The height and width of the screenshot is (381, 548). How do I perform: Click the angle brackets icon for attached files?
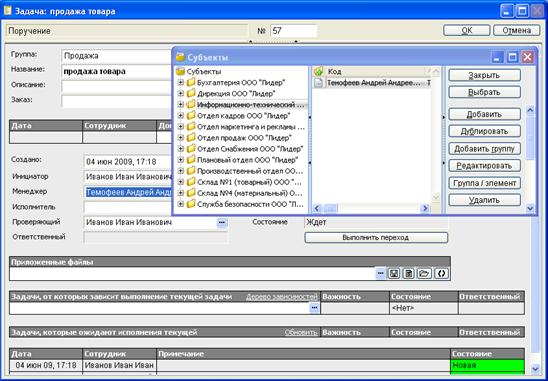point(441,273)
